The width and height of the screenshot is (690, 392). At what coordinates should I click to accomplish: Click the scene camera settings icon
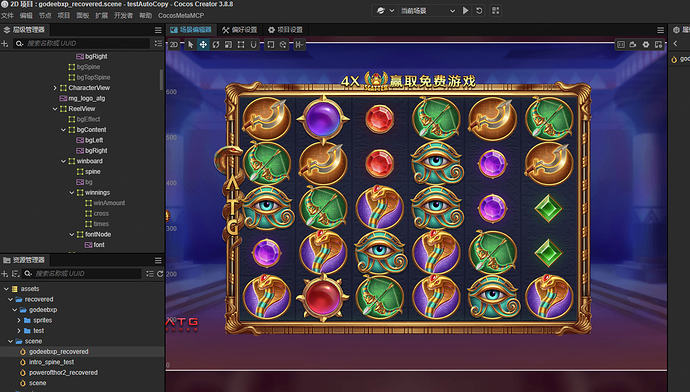pos(633,44)
